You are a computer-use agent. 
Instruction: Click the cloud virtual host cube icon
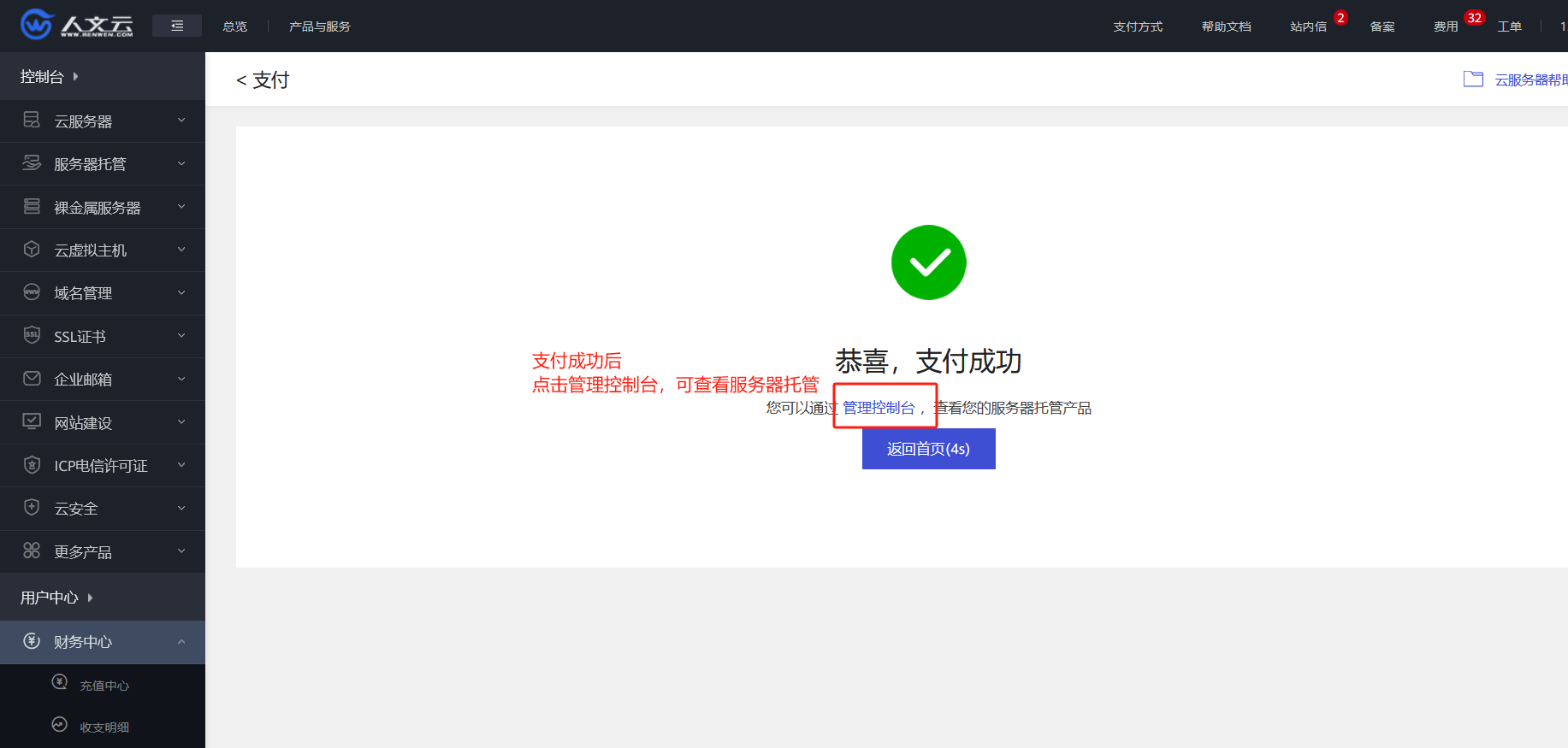coord(32,249)
